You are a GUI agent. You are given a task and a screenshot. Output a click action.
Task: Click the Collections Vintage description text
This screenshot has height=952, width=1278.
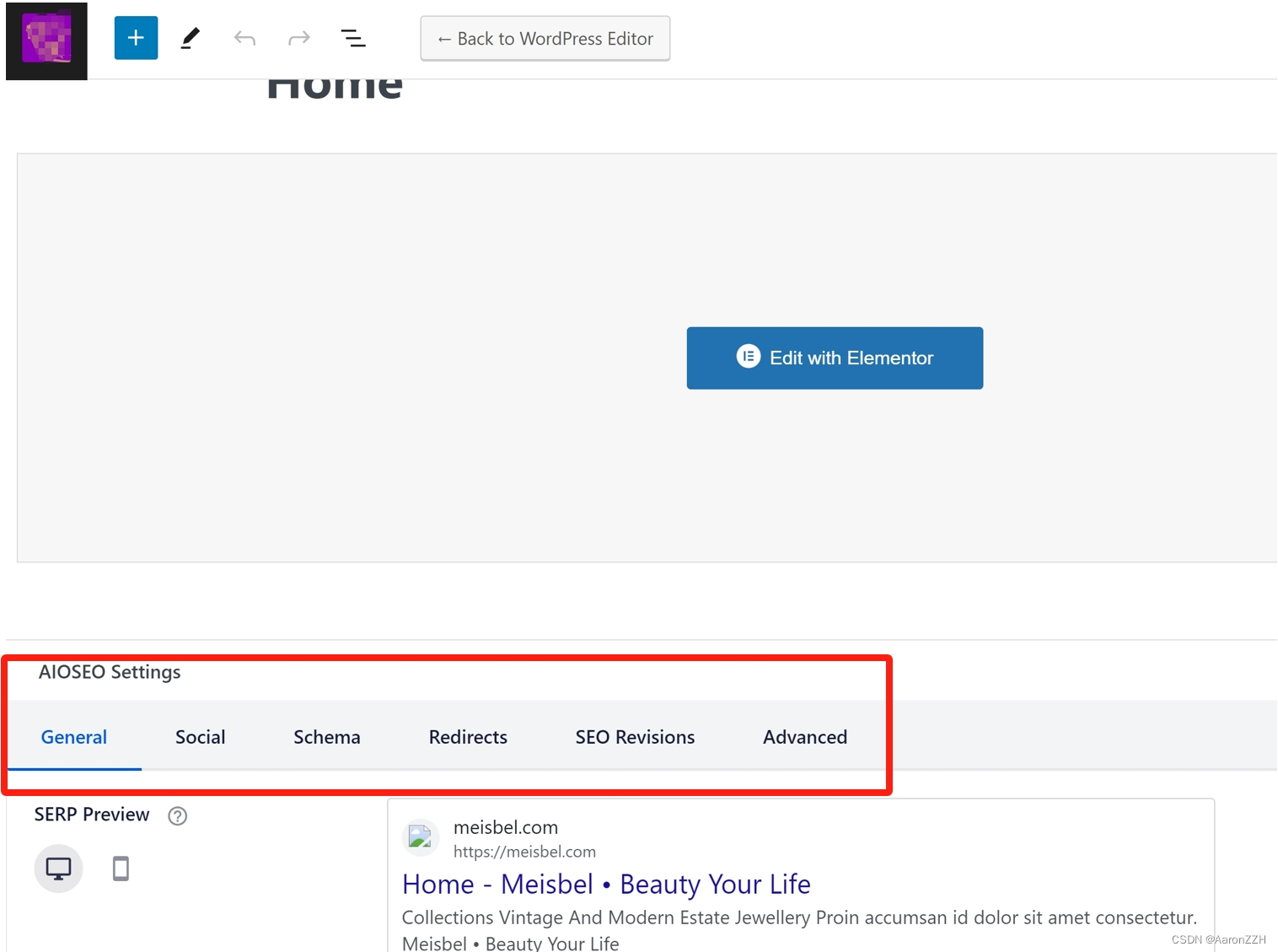[799, 930]
